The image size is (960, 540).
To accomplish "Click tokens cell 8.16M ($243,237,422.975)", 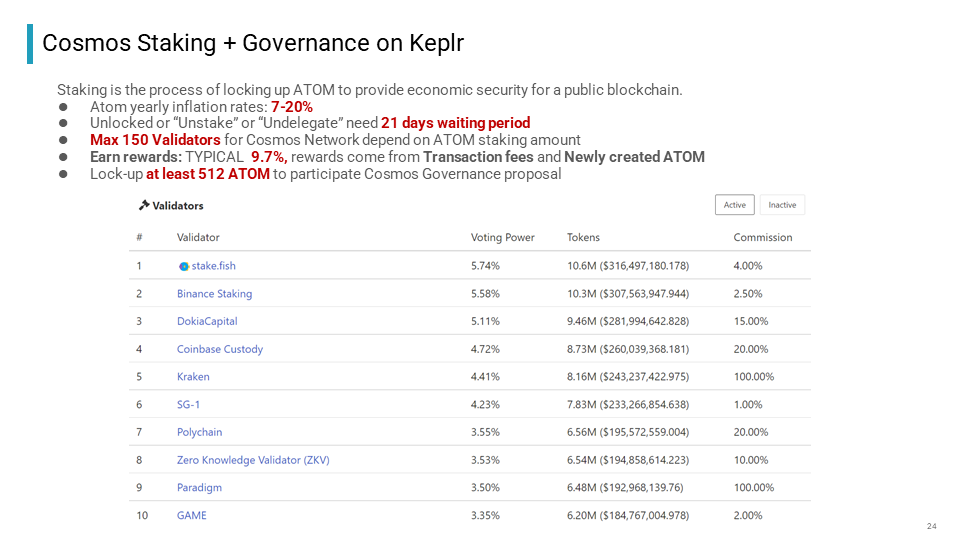I will coord(628,377).
